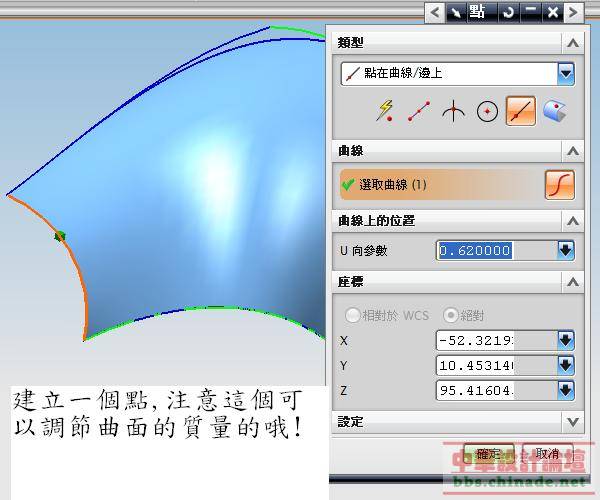This screenshot has height=500, width=600.
Task: Close the 點 dialog with X
Action: 553,13
